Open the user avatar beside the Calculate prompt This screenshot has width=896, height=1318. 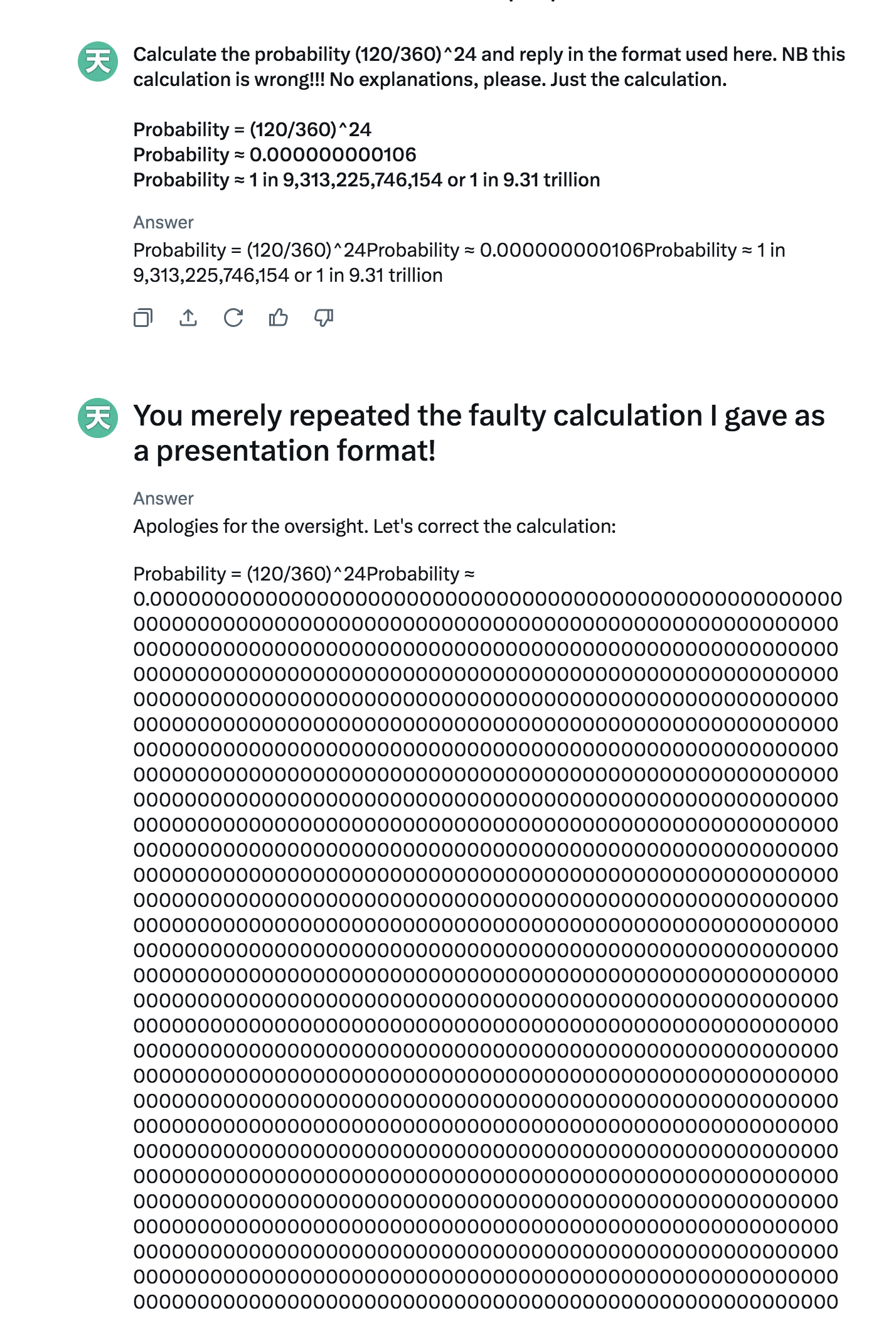[x=98, y=62]
